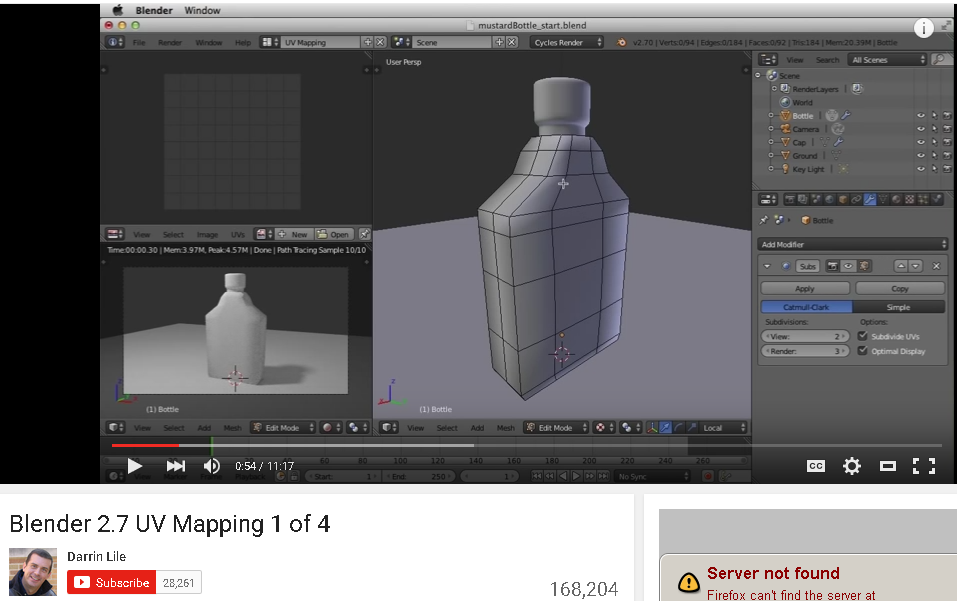
Task: Toggle Key Light visibility eye in outliner
Action: coord(920,169)
